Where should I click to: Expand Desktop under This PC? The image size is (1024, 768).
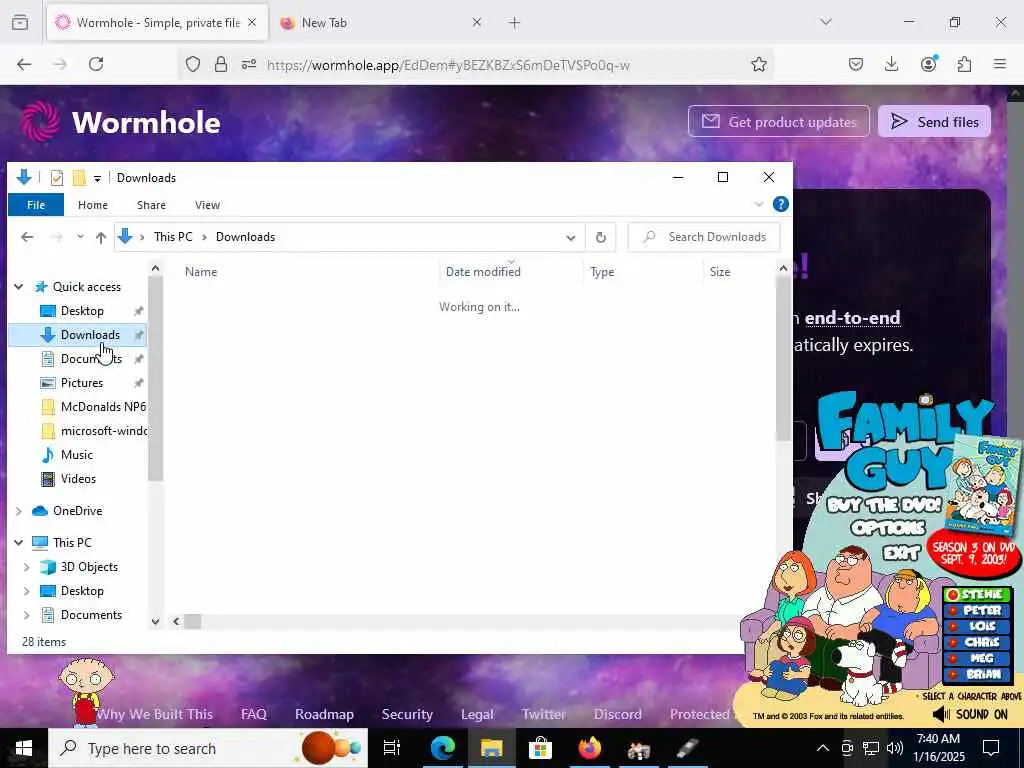tap(27, 591)
